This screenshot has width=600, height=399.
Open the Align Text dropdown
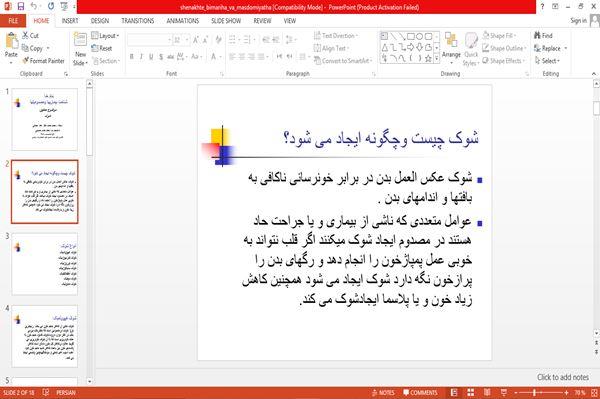click(x=331, y=48)
